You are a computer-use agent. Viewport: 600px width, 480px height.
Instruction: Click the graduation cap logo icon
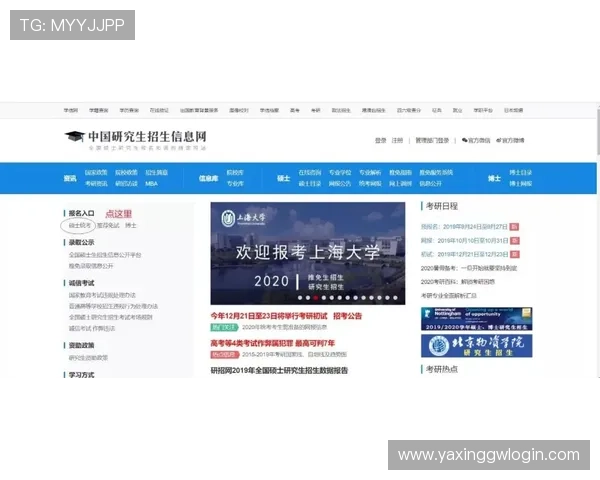point(75,136)
